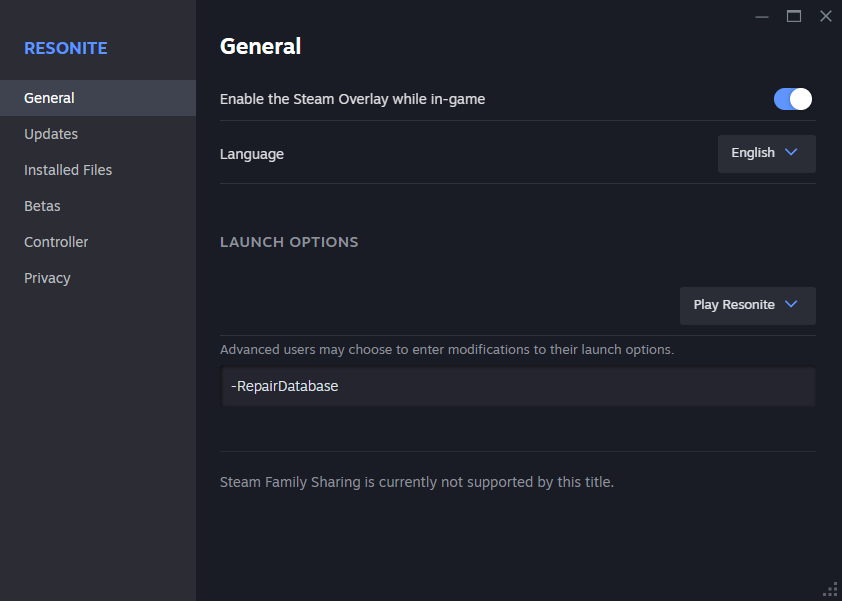The width and height of the screenshot is (842, 601).
Task: Click the General page heading
Action: click(260, 46)
